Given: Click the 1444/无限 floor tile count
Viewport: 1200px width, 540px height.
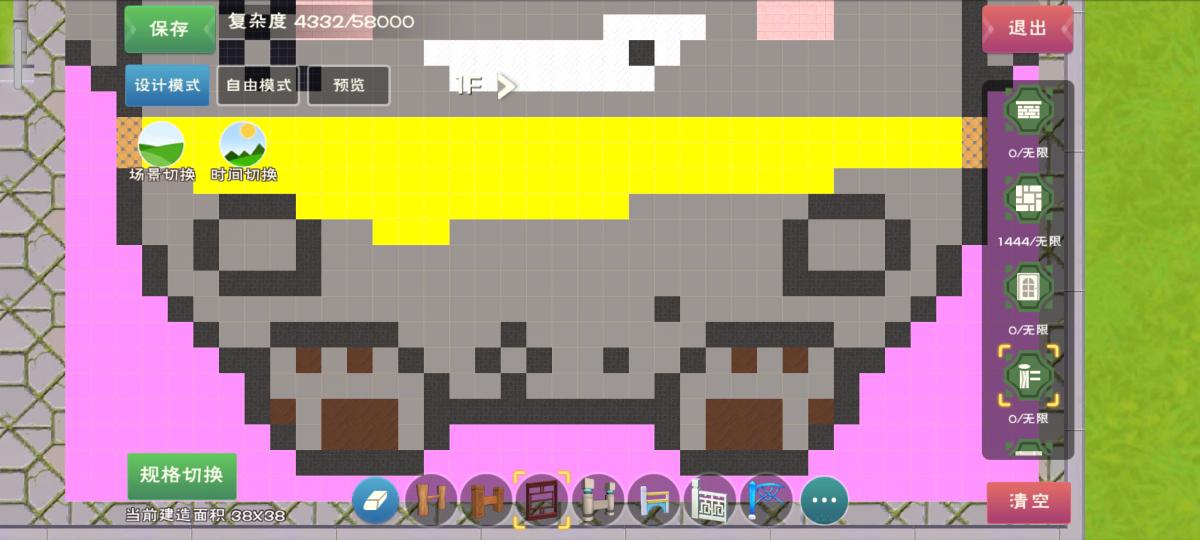Looking at the screenshot, I should click(1029, 242).
